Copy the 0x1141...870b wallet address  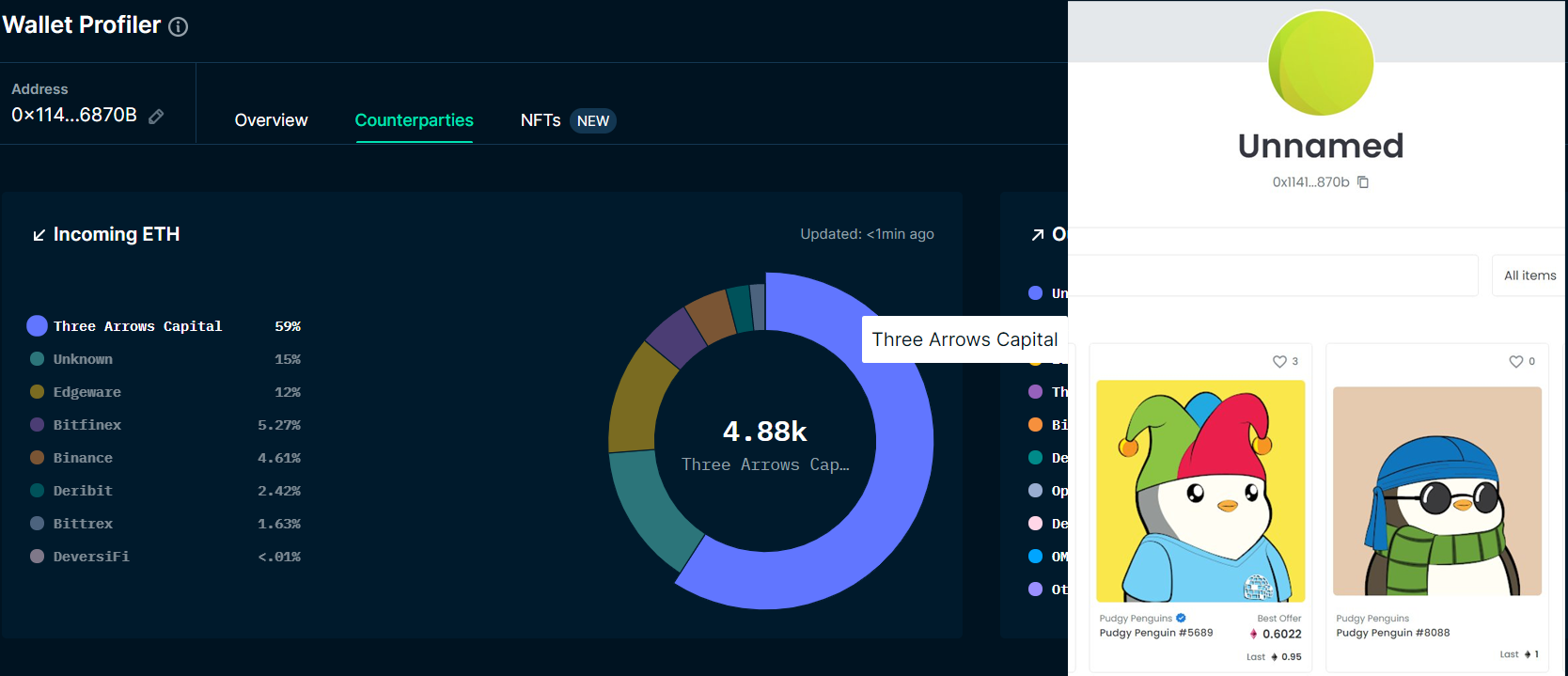tap(1363, 182)
